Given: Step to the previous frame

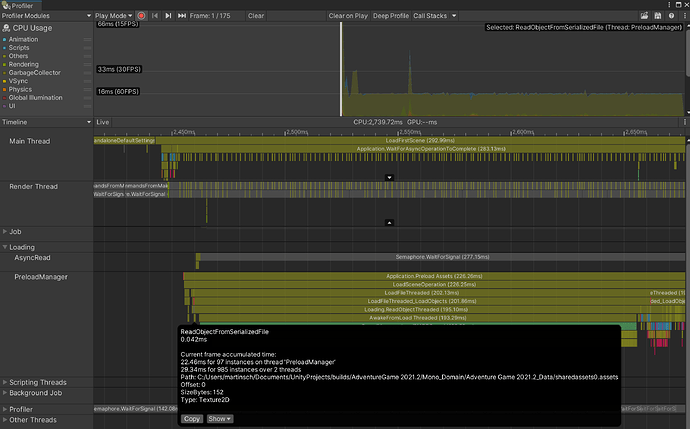Looking at the screenshot, I should click(155, 16).
